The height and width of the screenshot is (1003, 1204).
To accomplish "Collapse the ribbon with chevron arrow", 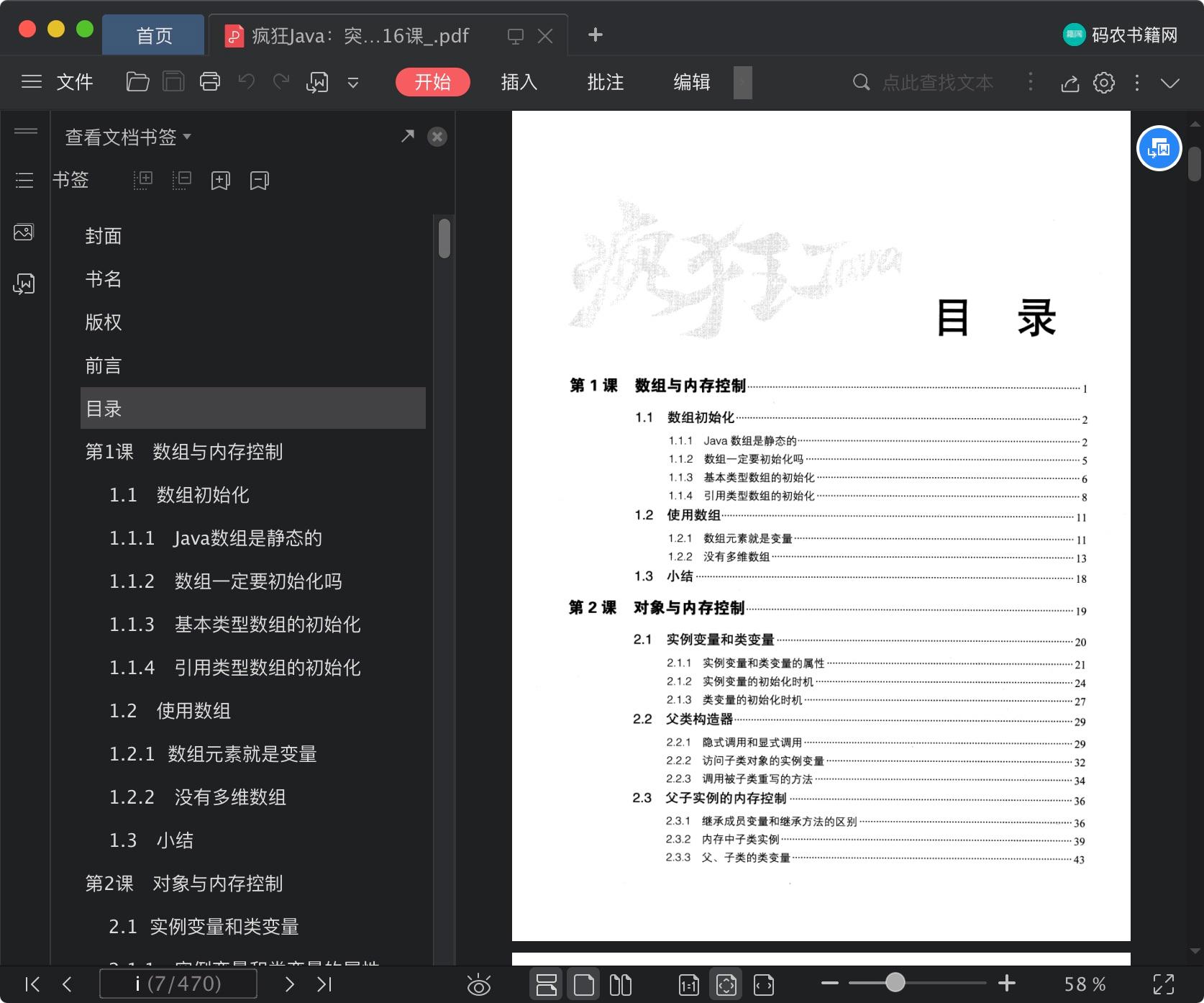I will pos(1170,83).
